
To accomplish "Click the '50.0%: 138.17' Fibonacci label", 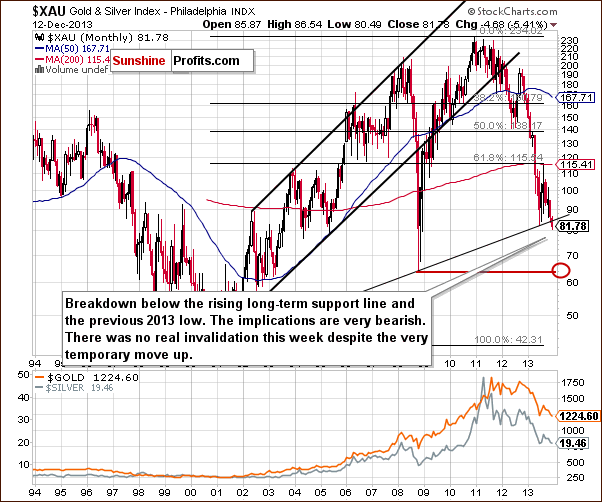I will 508,126.
